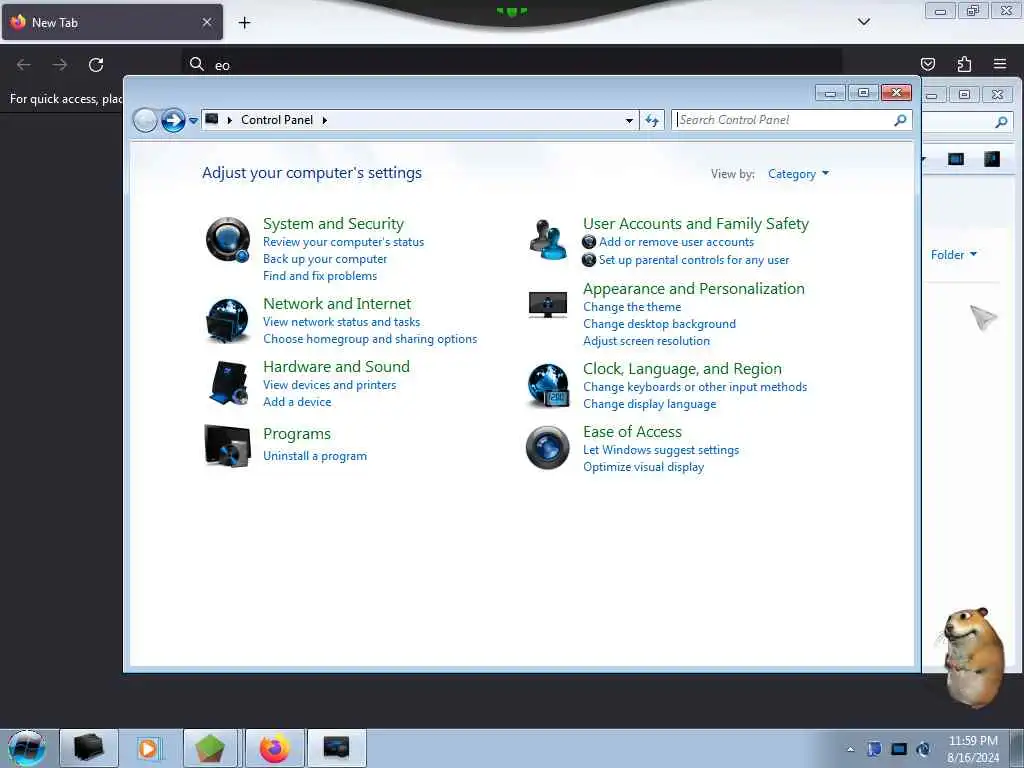The width and height of the screenshot is (1024, 768).
Task: Open the System and Security heading link
Action: click(x=333, y=224)
